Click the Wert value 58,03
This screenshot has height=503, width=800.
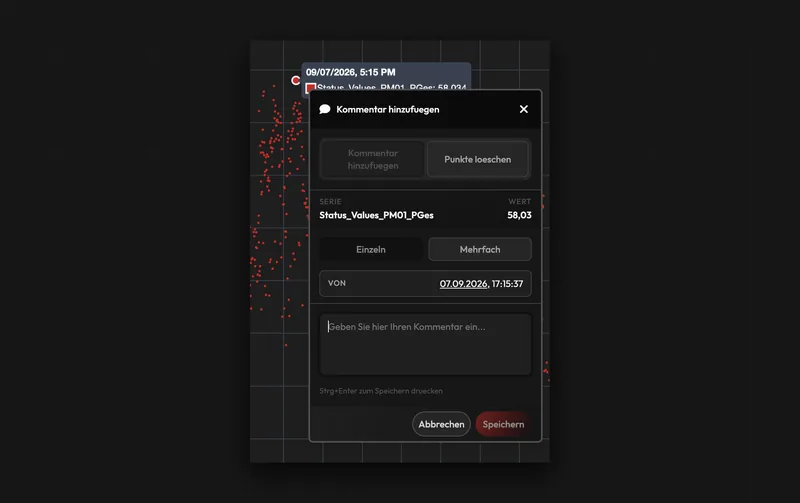519,215
